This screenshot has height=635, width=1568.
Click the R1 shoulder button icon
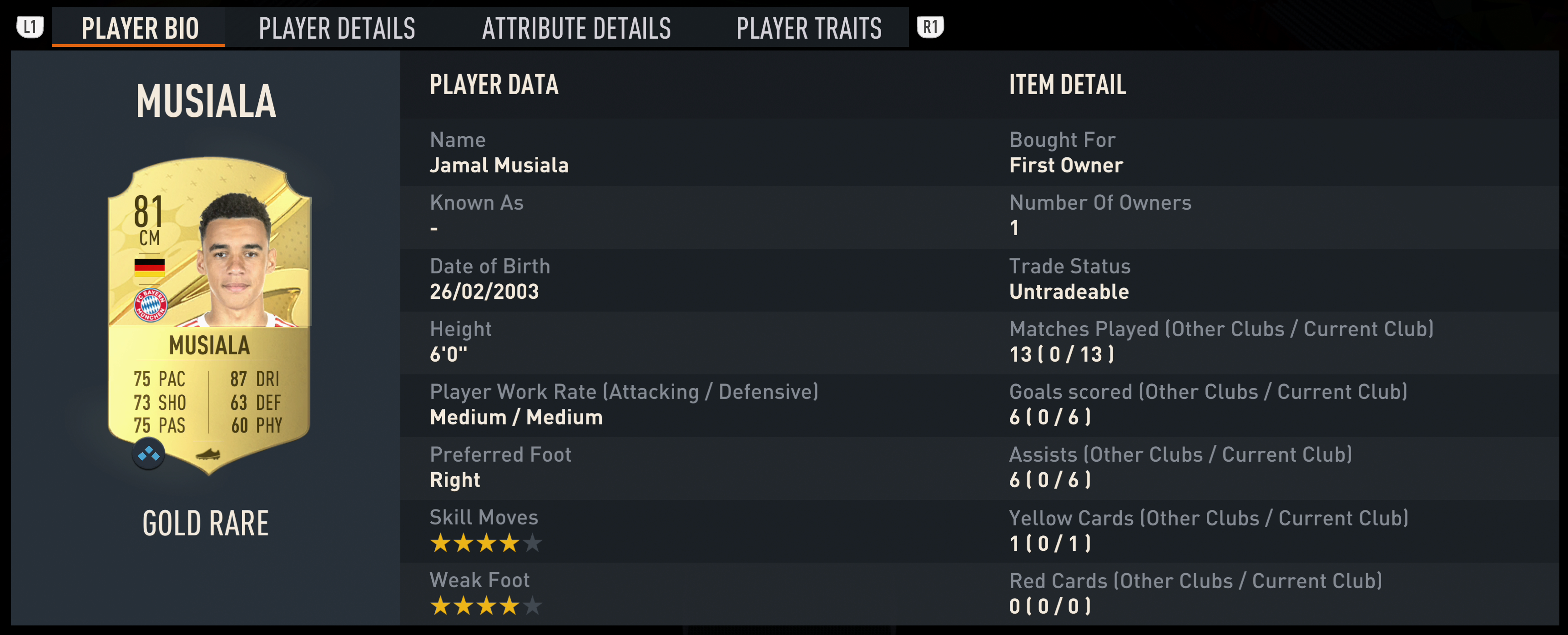coord(930,27)
